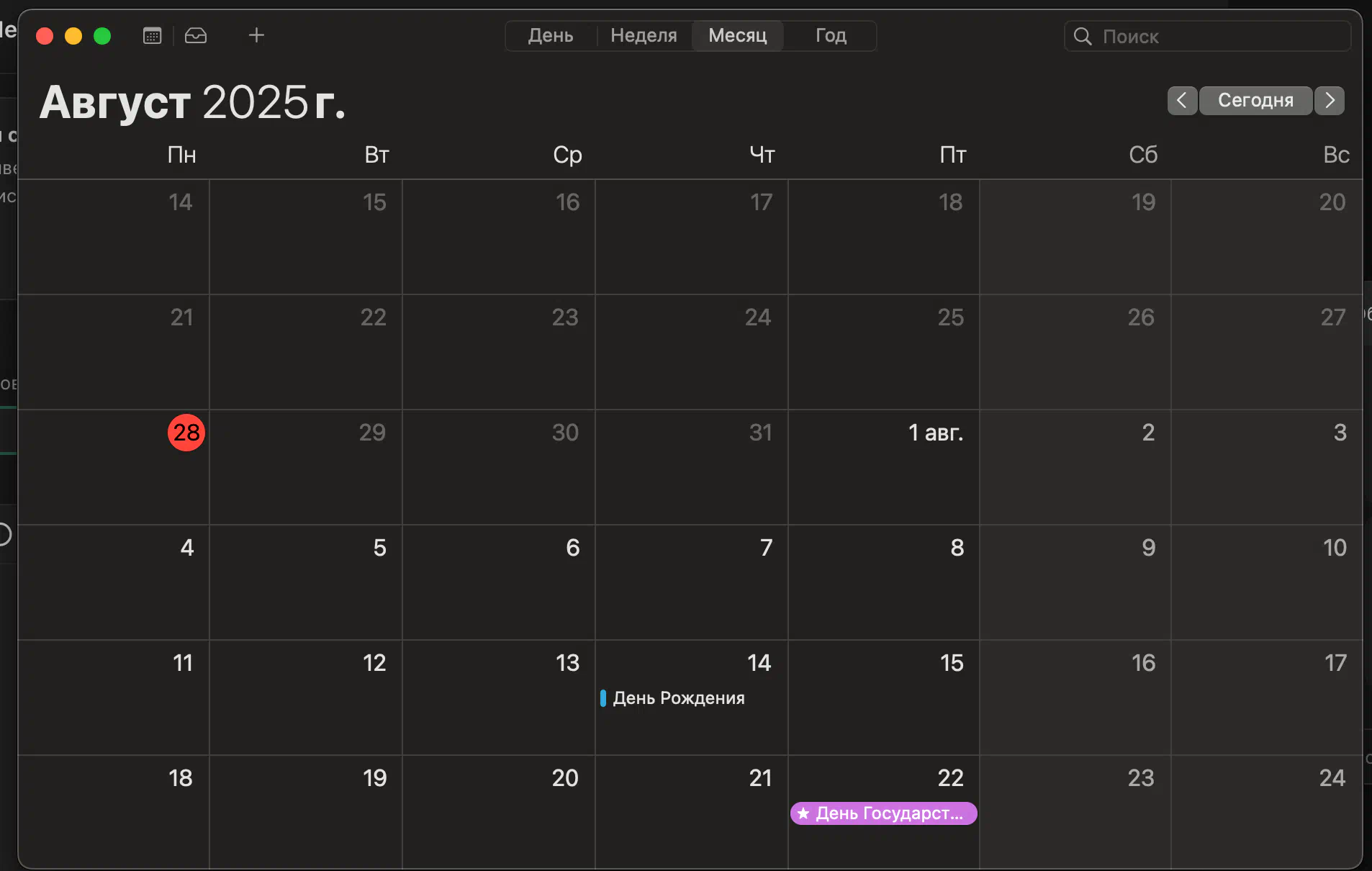Maximize the Calendar window green button
The width and height of the screenshot is (1372, 871).
click(102, 36)
